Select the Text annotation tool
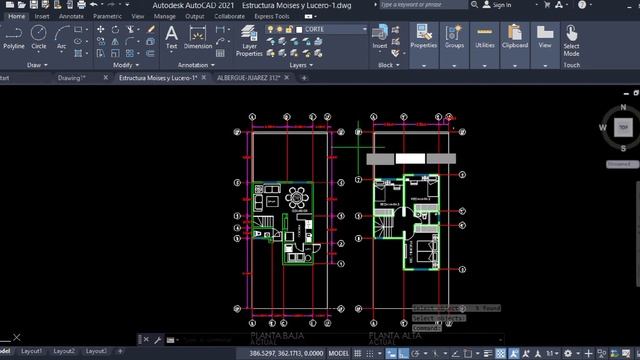640x360 pixels. (171, 37)
